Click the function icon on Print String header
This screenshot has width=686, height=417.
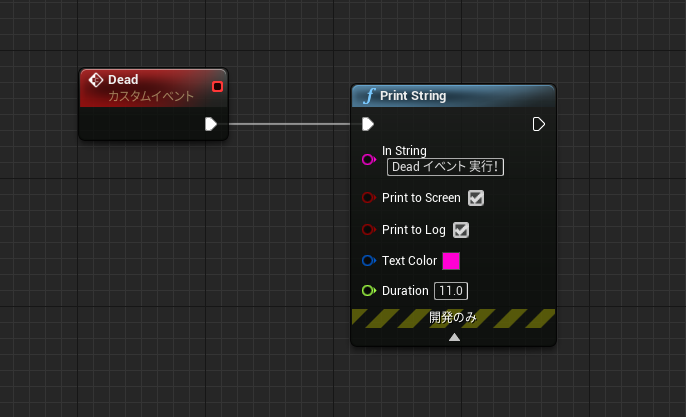point(369,96)
